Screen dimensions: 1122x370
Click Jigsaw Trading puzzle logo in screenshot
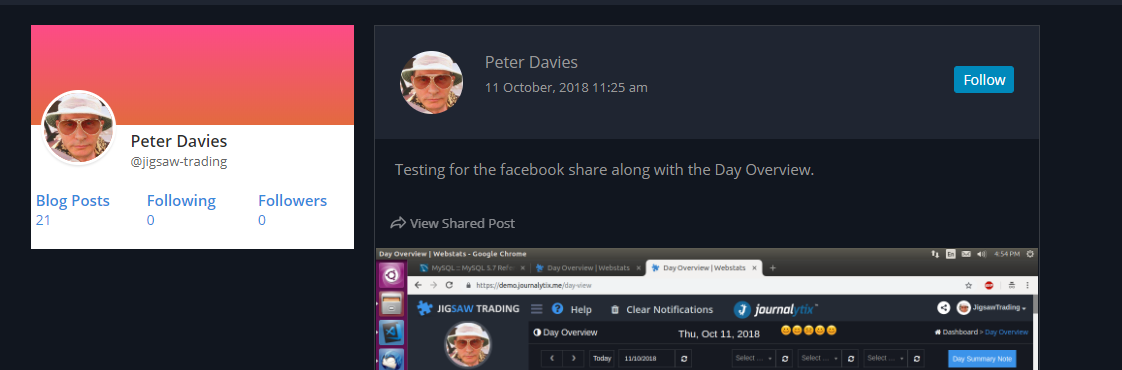(469, 308)
